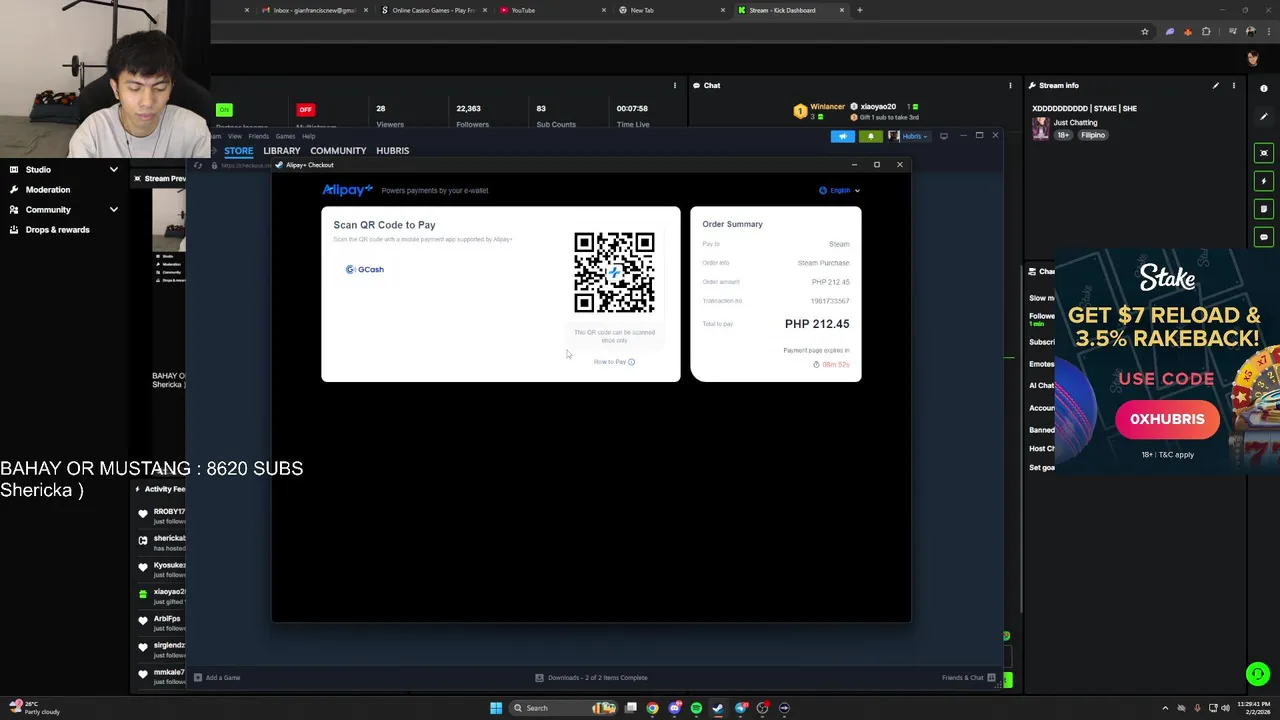Open Steam notifications bell
The width and height of the screenshot is (1280, 720).
point(870,136)
